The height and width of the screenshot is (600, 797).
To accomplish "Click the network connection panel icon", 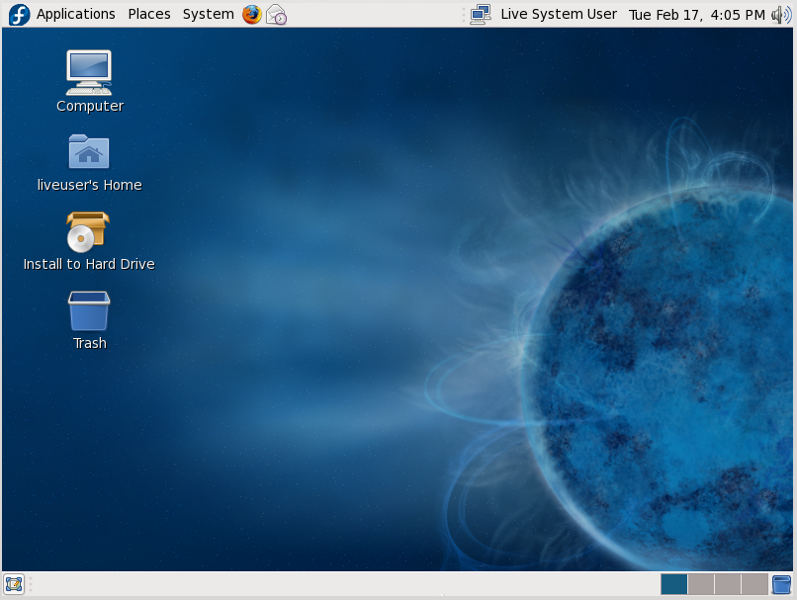I will 480,14.
